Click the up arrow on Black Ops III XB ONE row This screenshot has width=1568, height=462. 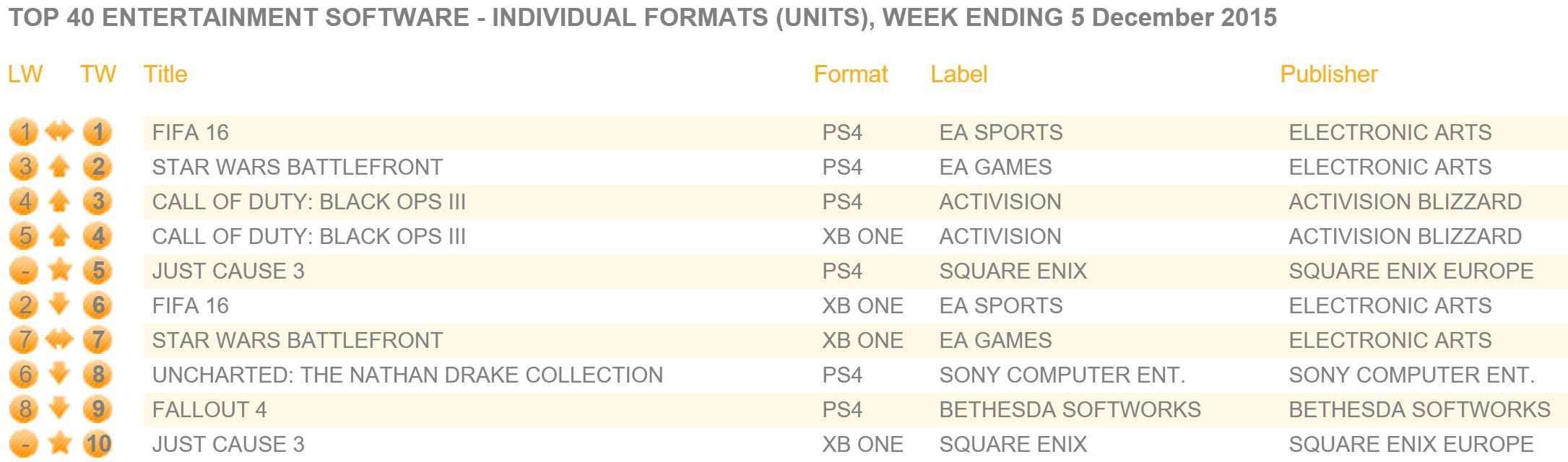[x=60, y=236]
